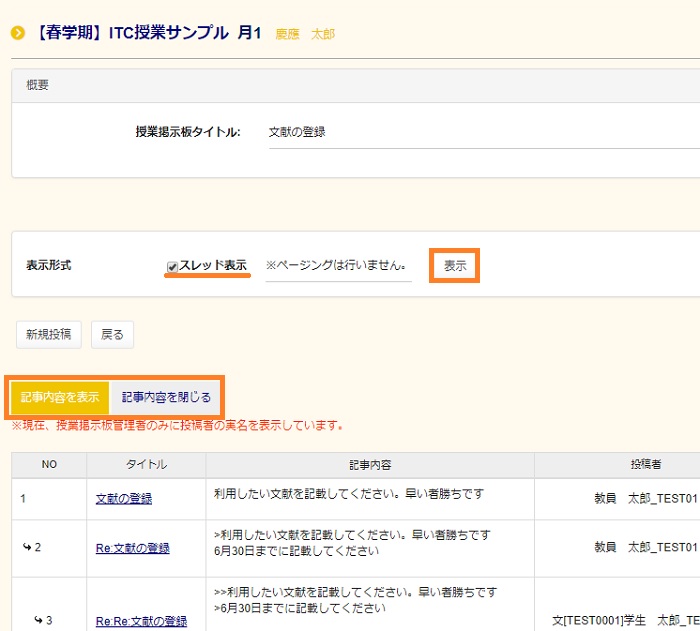The height and width of the screenshot is (631, 700).
Task: Open the 文献の登録 post link in row 1
Action: pyautogui.click(x=124, y=498)
